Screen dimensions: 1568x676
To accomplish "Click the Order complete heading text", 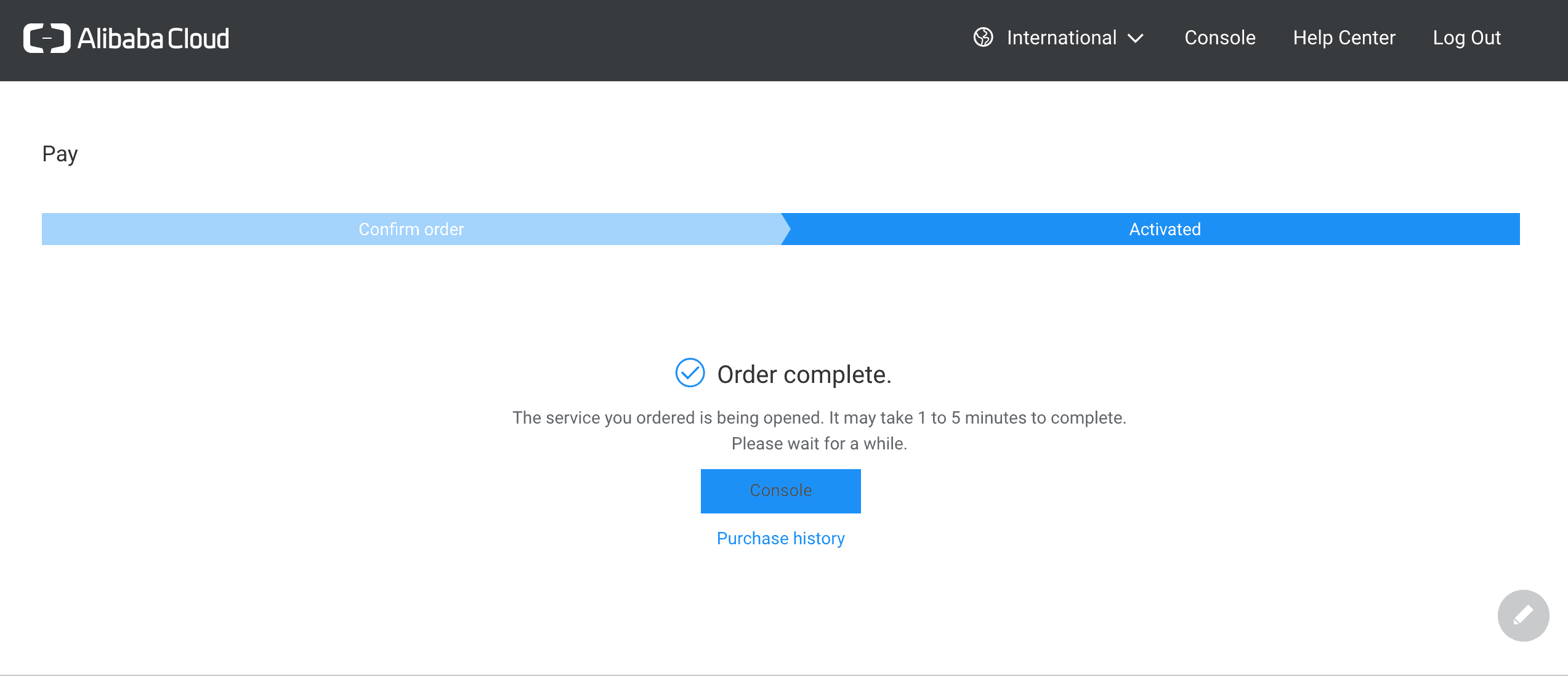I will coord(804,374).
